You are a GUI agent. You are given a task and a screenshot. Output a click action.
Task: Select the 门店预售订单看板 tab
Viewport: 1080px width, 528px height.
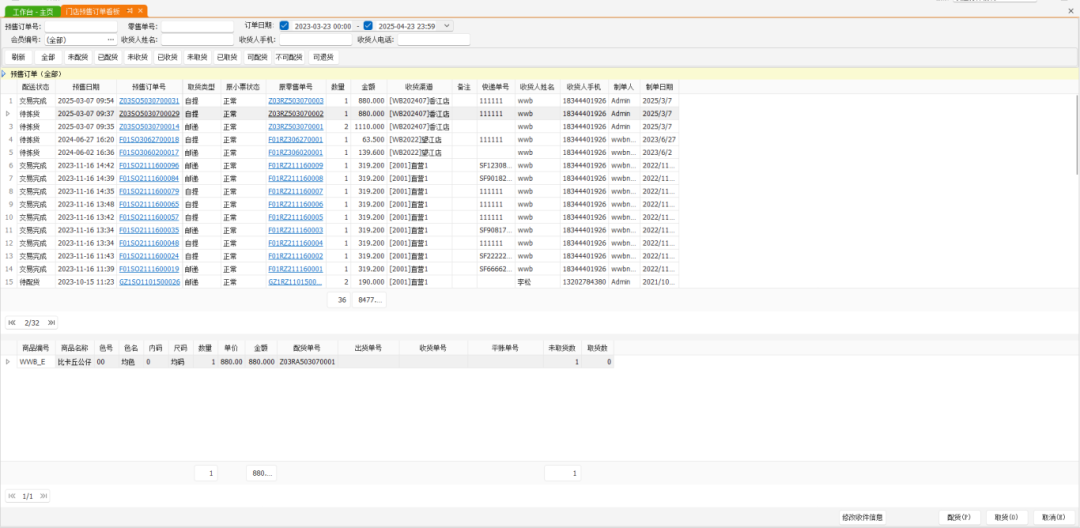coord(93,12)
